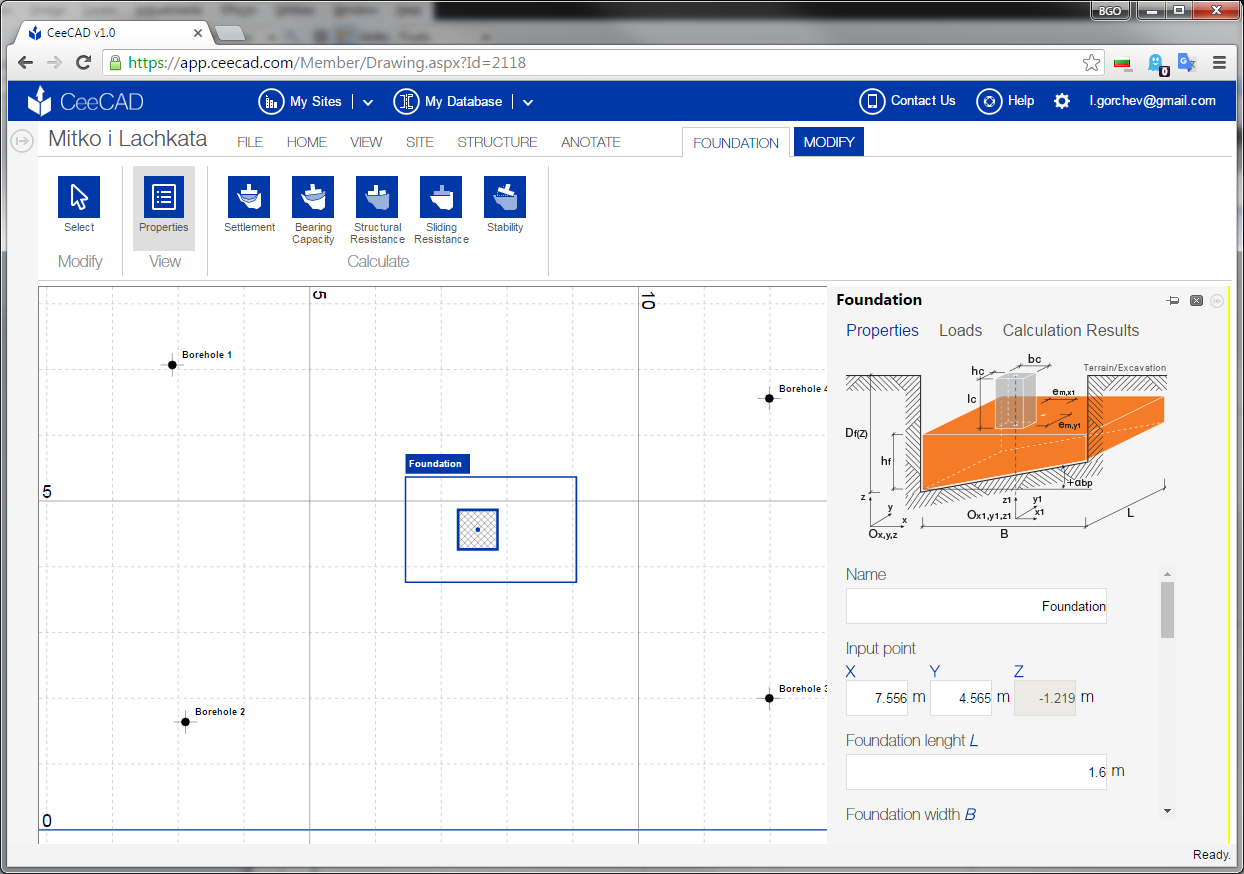Run the Sliding Resistance calculation
Image resolution: width=1244 pixels, height=874 pixels.
[x=441, y=211]
